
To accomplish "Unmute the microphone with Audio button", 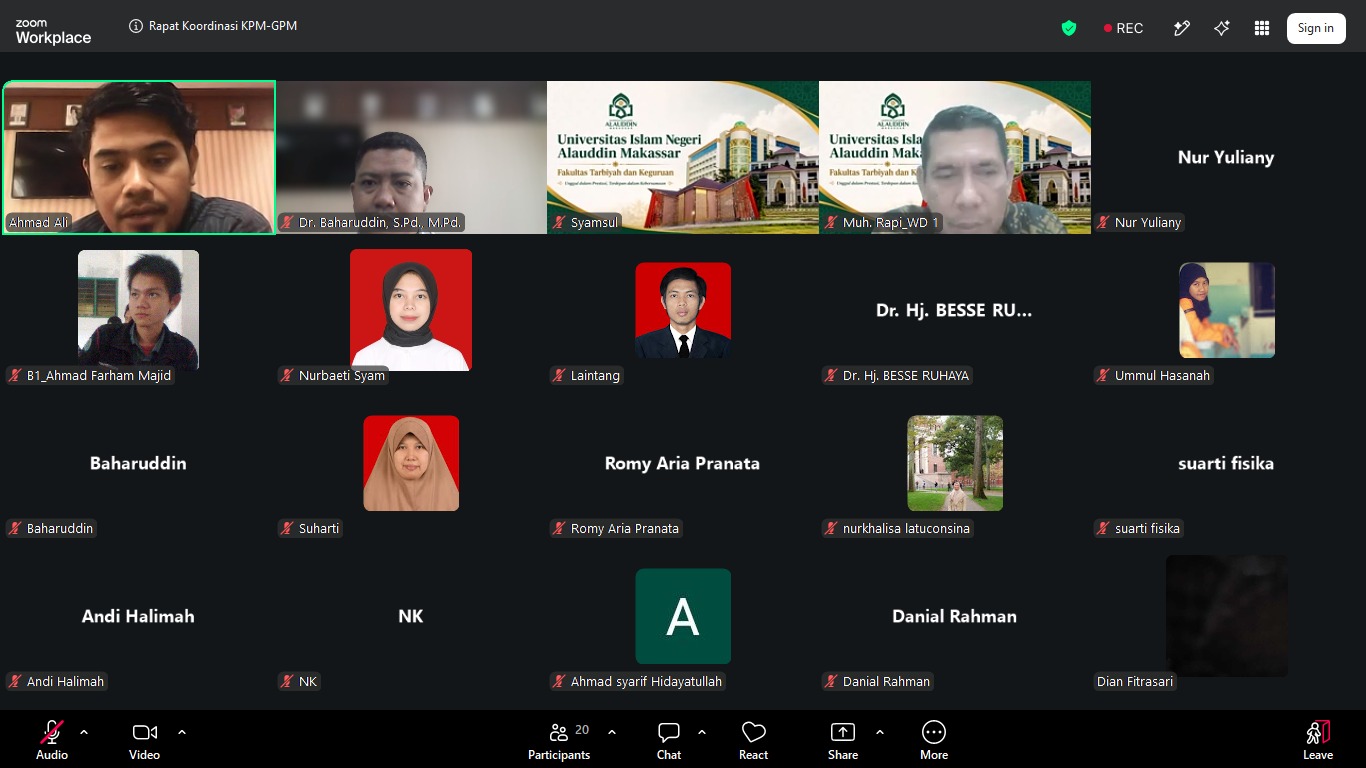I will (52, 741).
